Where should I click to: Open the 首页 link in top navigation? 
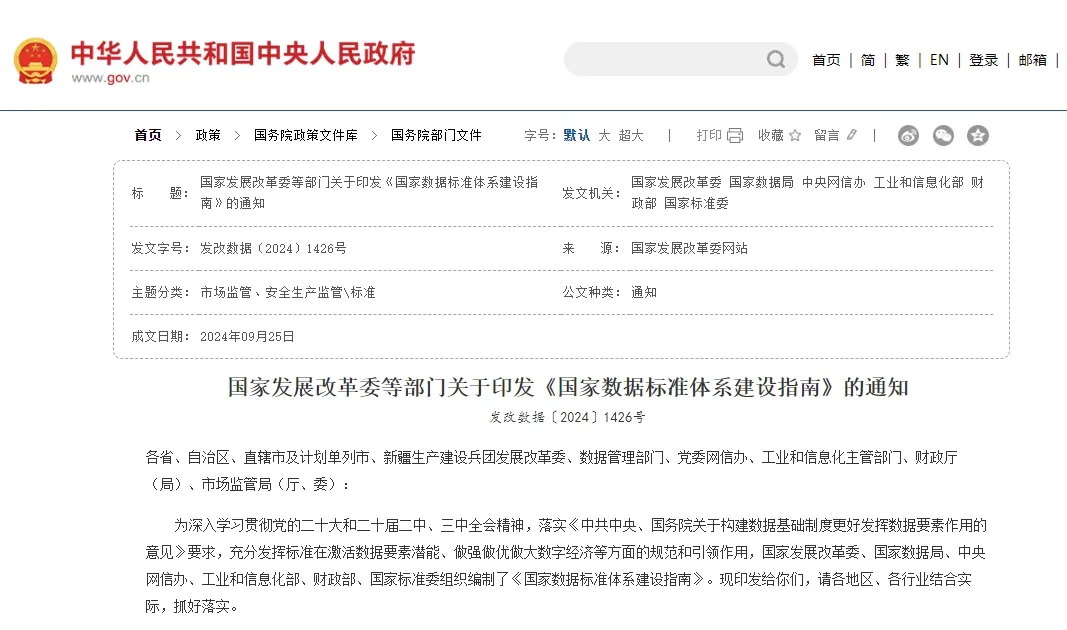[826, 60]
